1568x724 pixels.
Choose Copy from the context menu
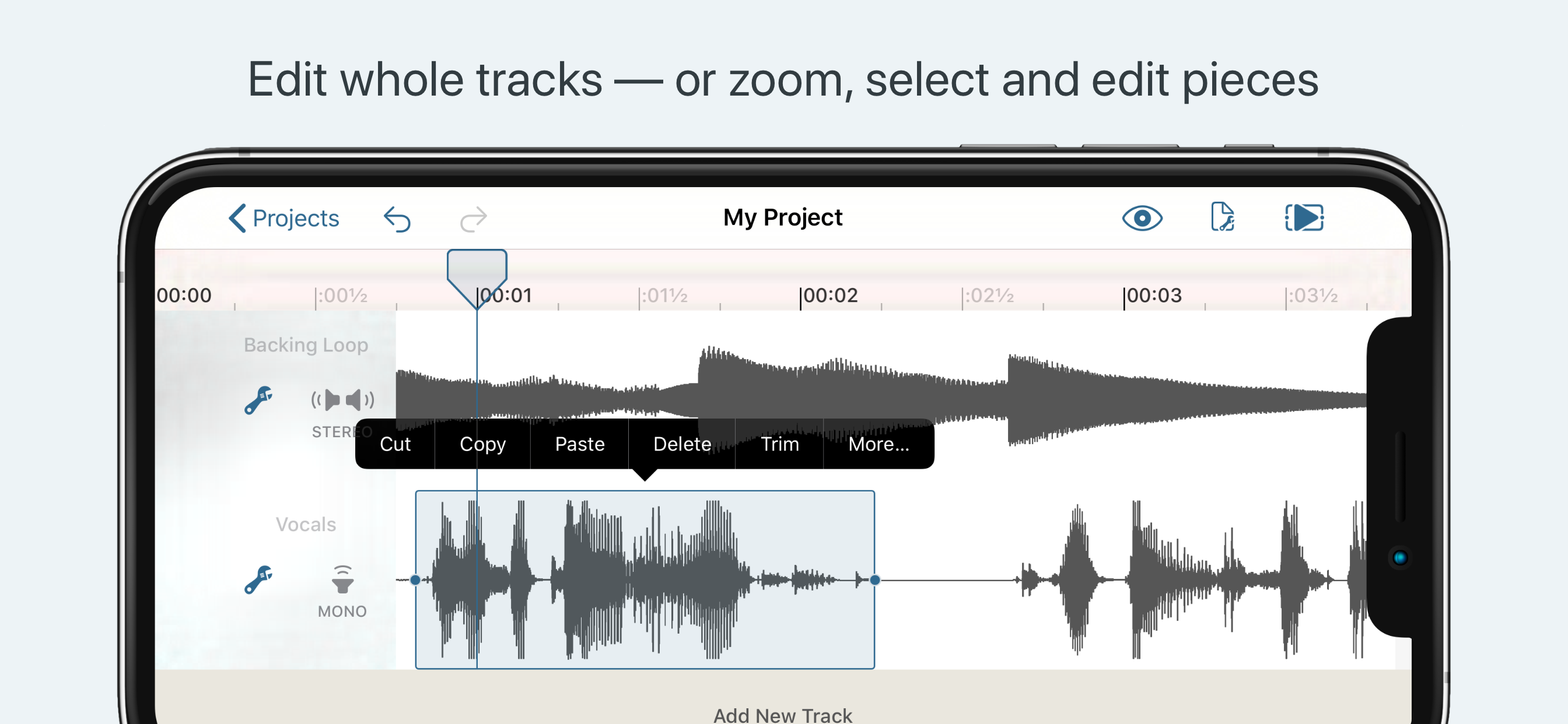tap(482, 444)
